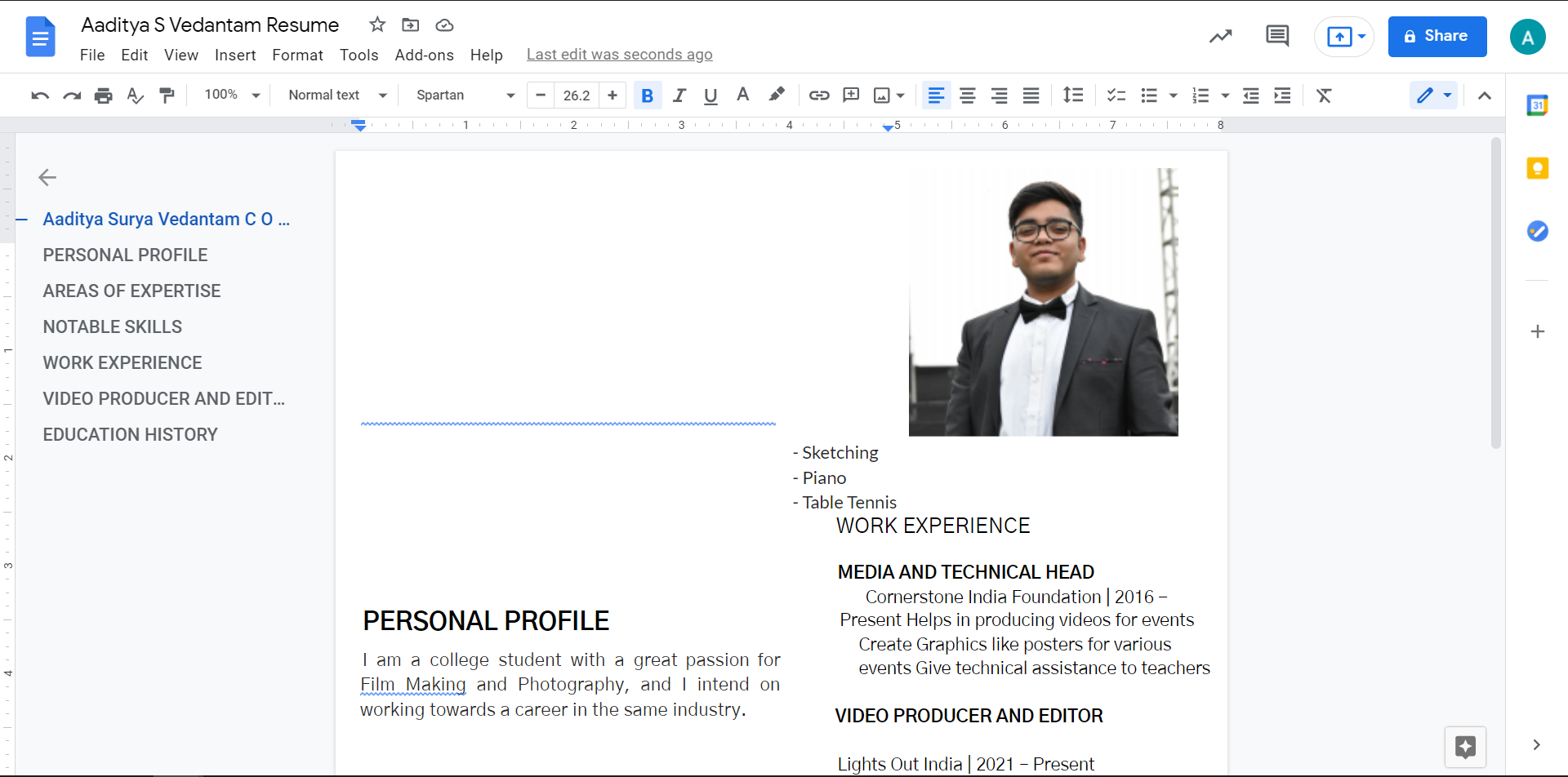Expand the line spacing options

click(x=1072, y=95)
